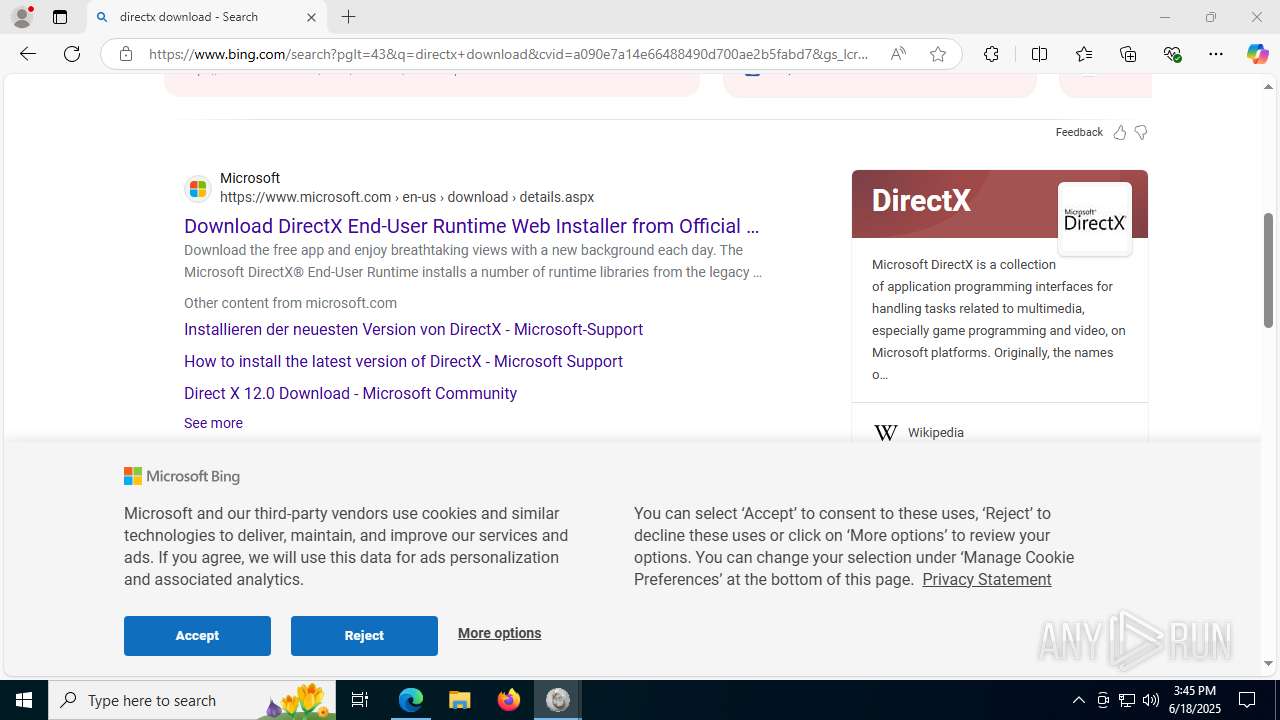The height and width of the screenshot is (720, 1280).
Task: Open Split screen icon
Action: [x=1039, y=54]
